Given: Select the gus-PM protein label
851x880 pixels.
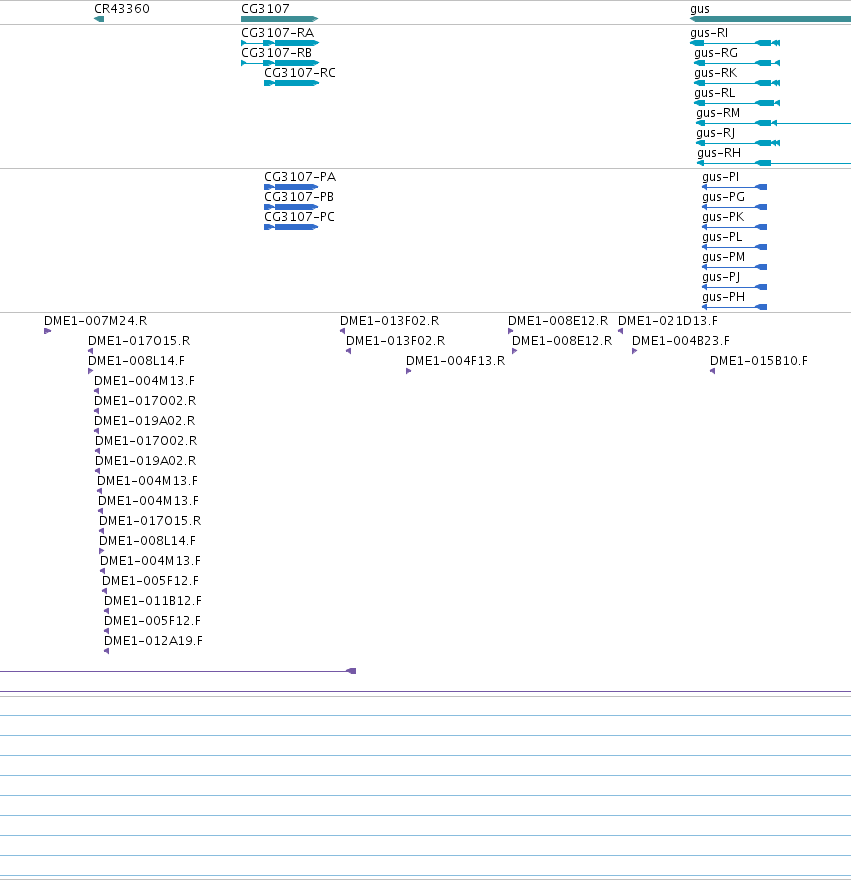Looking at the screenshot, I should (x=724, y=257).
